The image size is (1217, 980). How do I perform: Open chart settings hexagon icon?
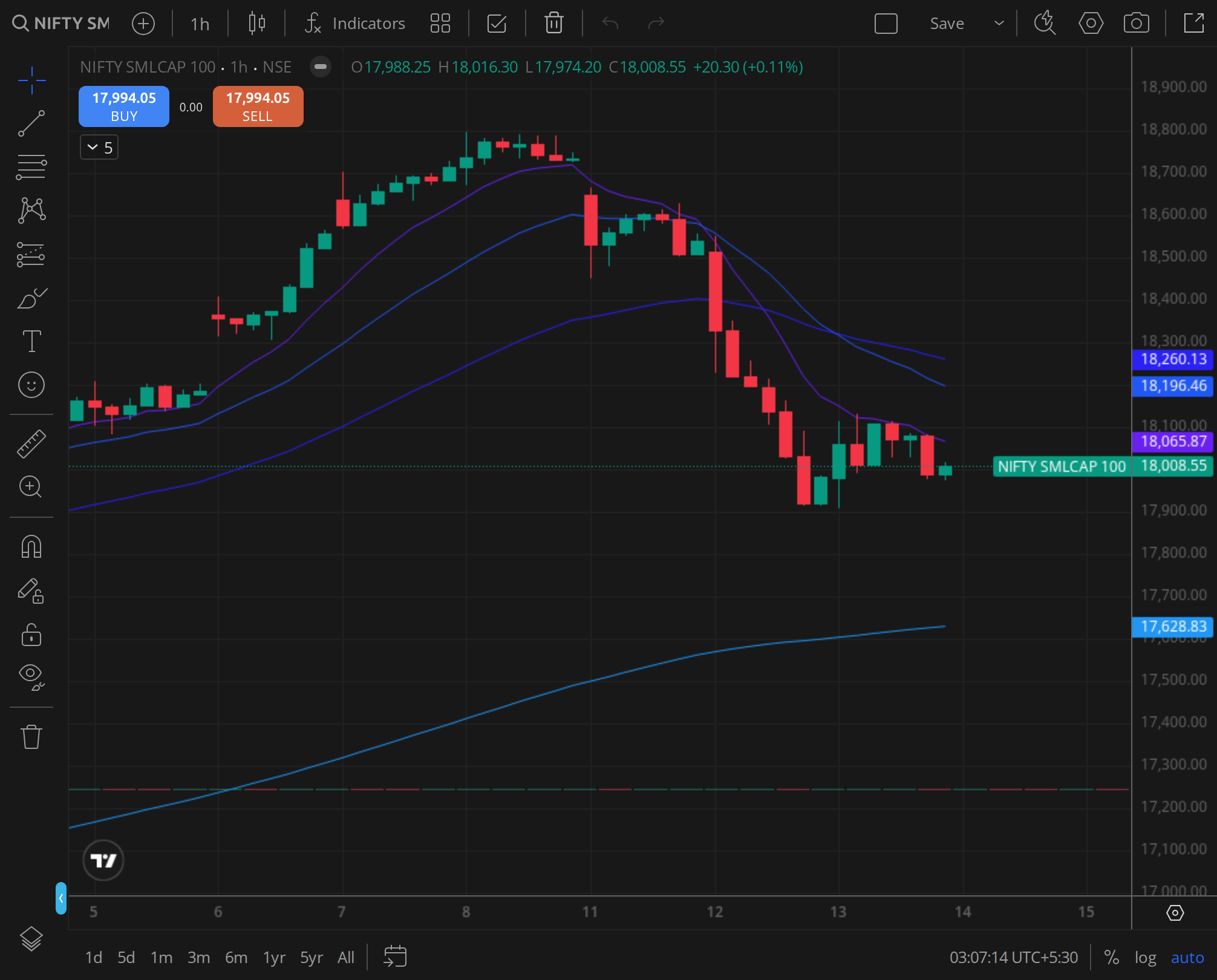tap(1091, 24)
